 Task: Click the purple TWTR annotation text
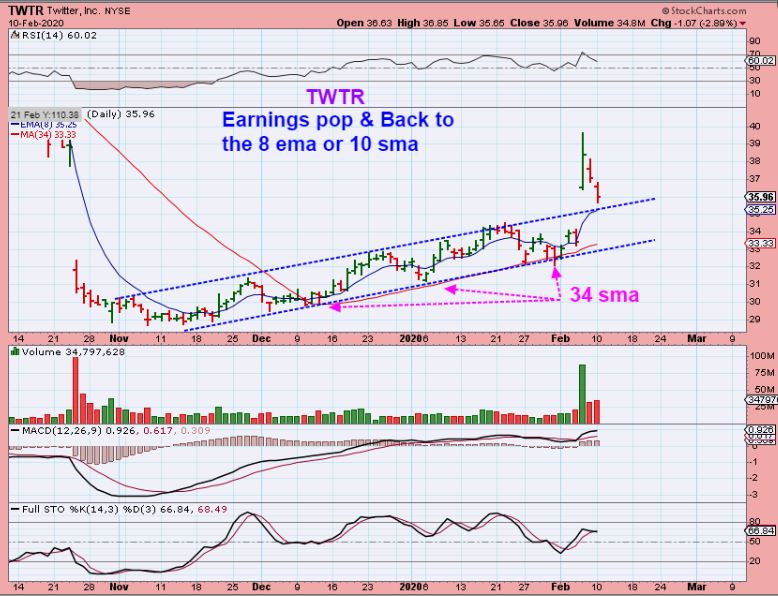[x=335, y=97]
